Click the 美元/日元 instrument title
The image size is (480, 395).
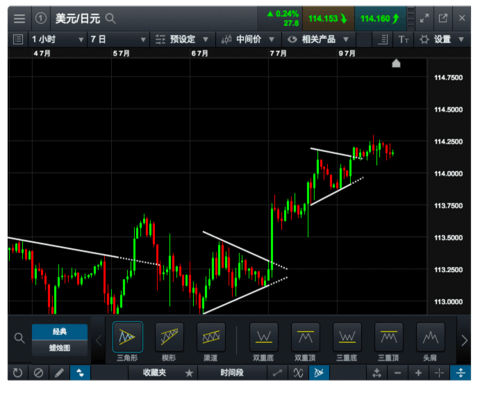pos(78,19)
